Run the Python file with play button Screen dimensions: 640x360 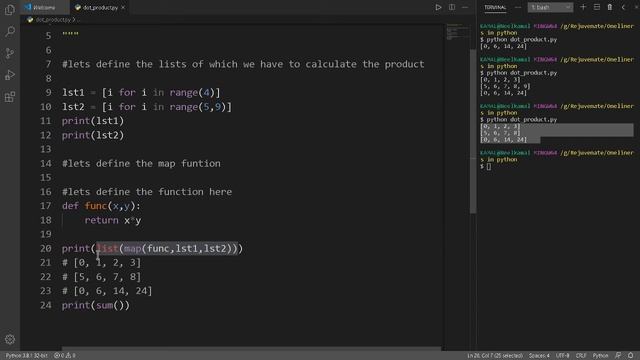click(x=438, y=7)
